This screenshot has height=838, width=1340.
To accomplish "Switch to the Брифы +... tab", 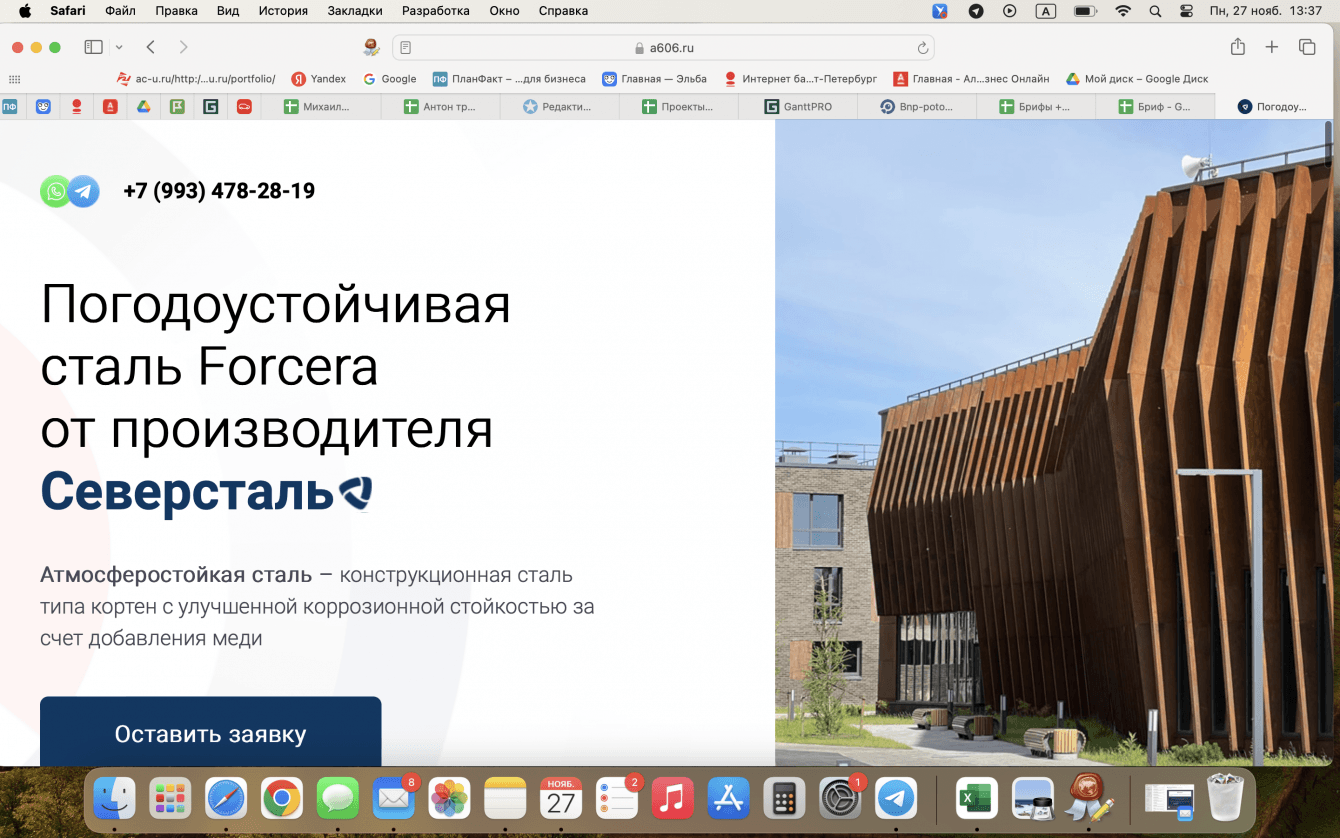I will [1035, 107].
